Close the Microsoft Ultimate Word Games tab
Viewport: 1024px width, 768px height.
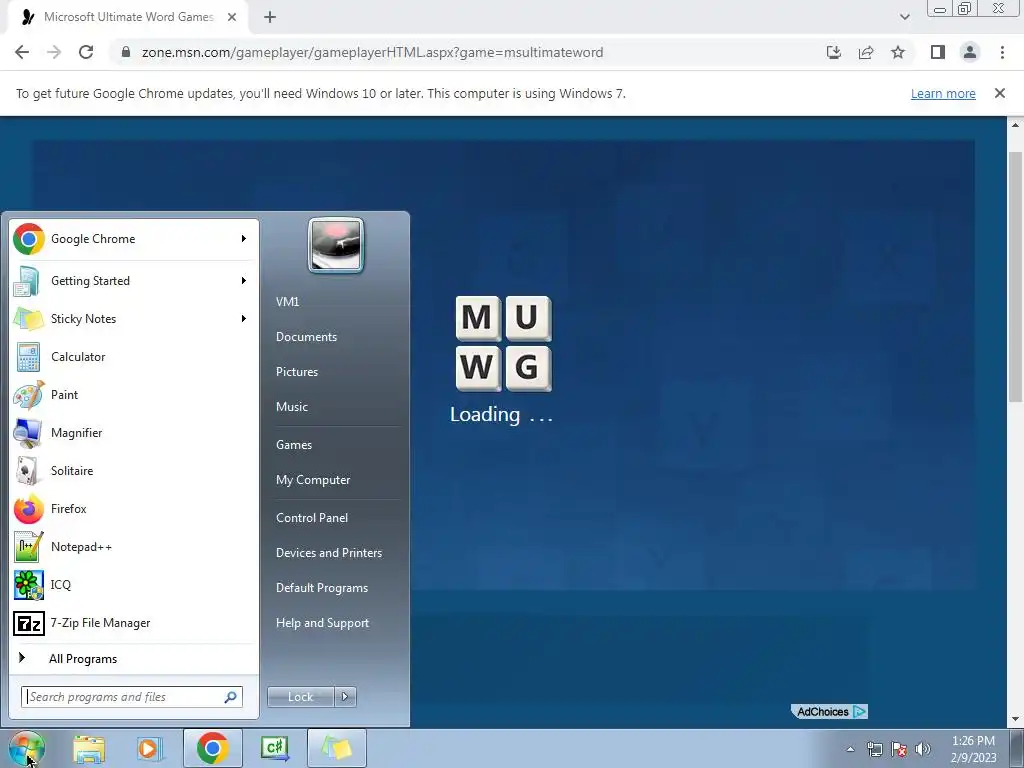[x=232, y=17]
